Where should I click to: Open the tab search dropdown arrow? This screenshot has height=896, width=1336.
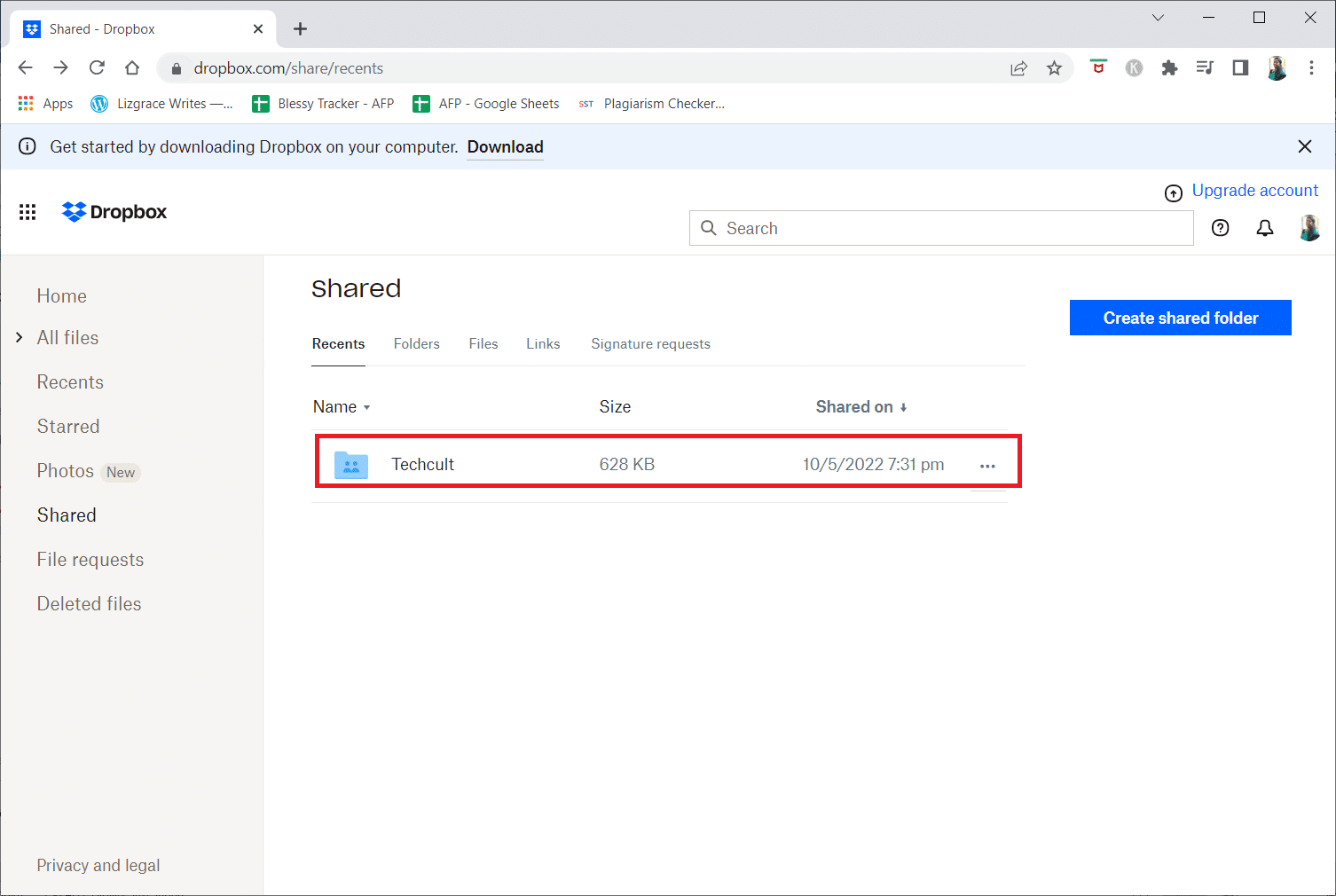tap(1158, 18)
